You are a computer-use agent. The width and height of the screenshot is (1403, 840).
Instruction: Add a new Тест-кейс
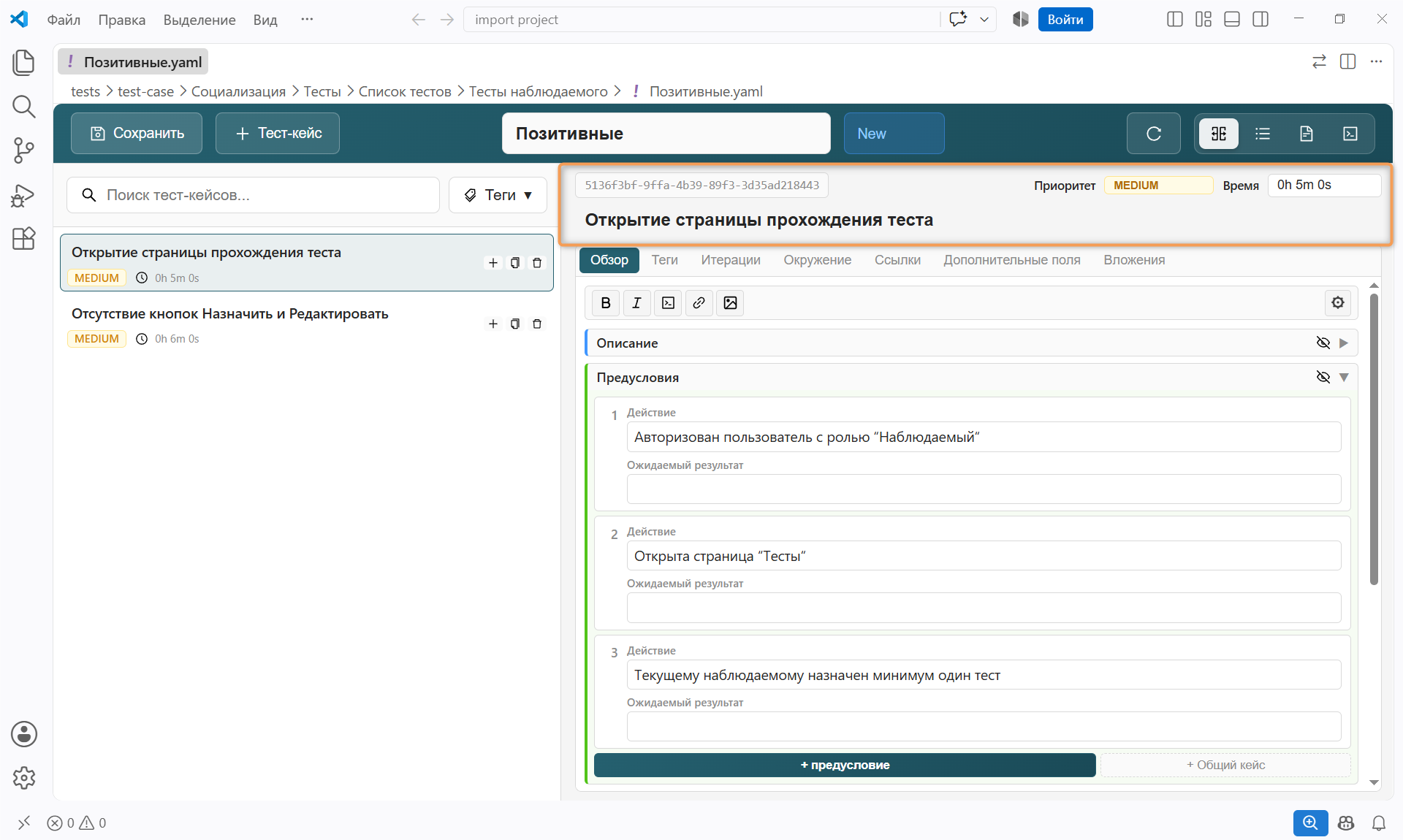tap(278, 134)
